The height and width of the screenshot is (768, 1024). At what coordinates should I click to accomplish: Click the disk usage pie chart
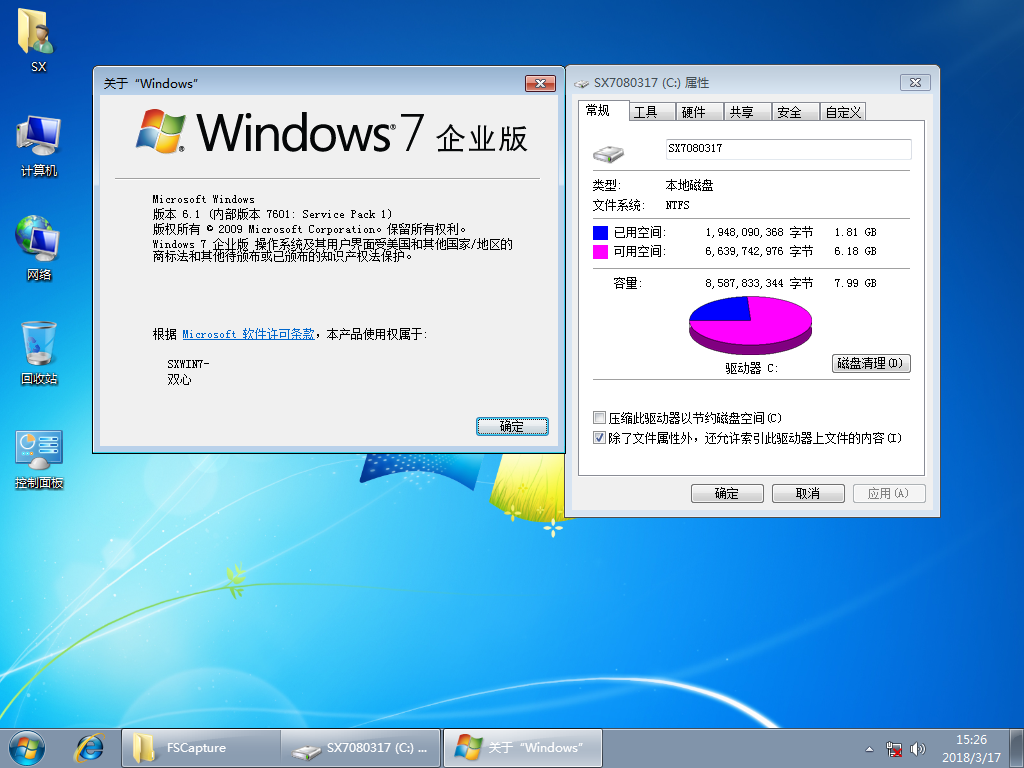[x=750, y=325]
